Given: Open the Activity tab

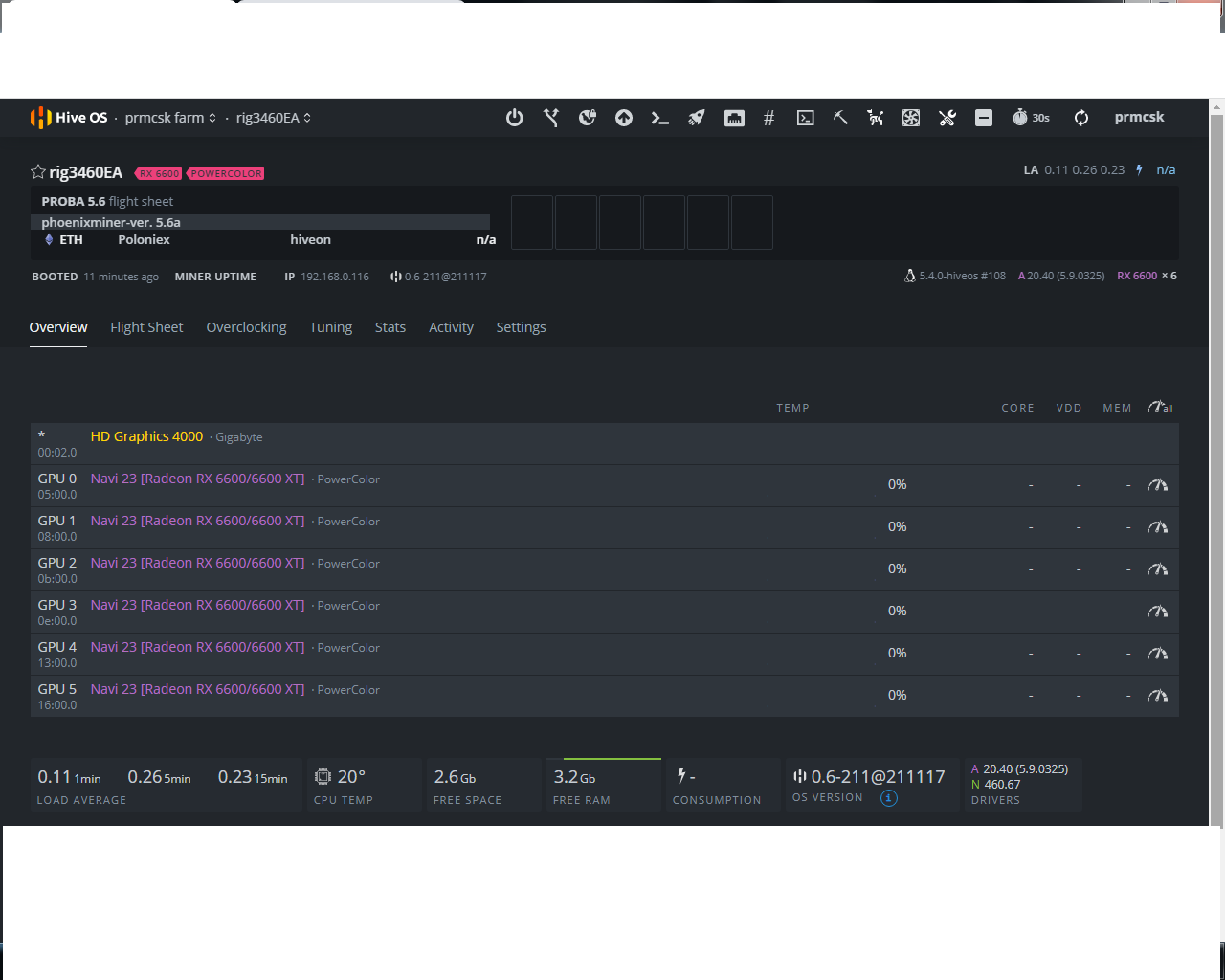Looking at the screenshot, I should (451, 327).
